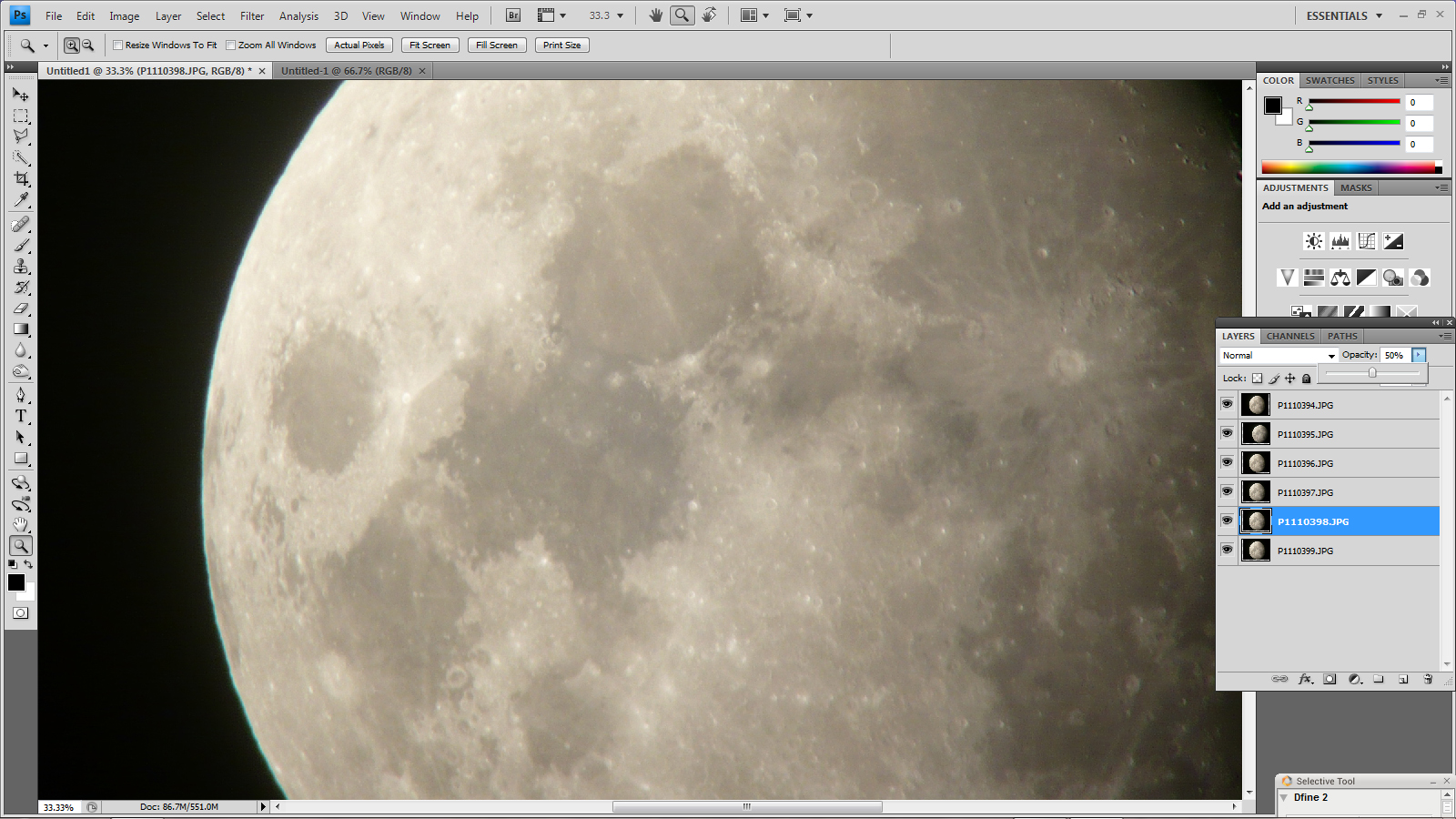
Task: Open the status bar info arrow menu
Action: tap(263, 806)
